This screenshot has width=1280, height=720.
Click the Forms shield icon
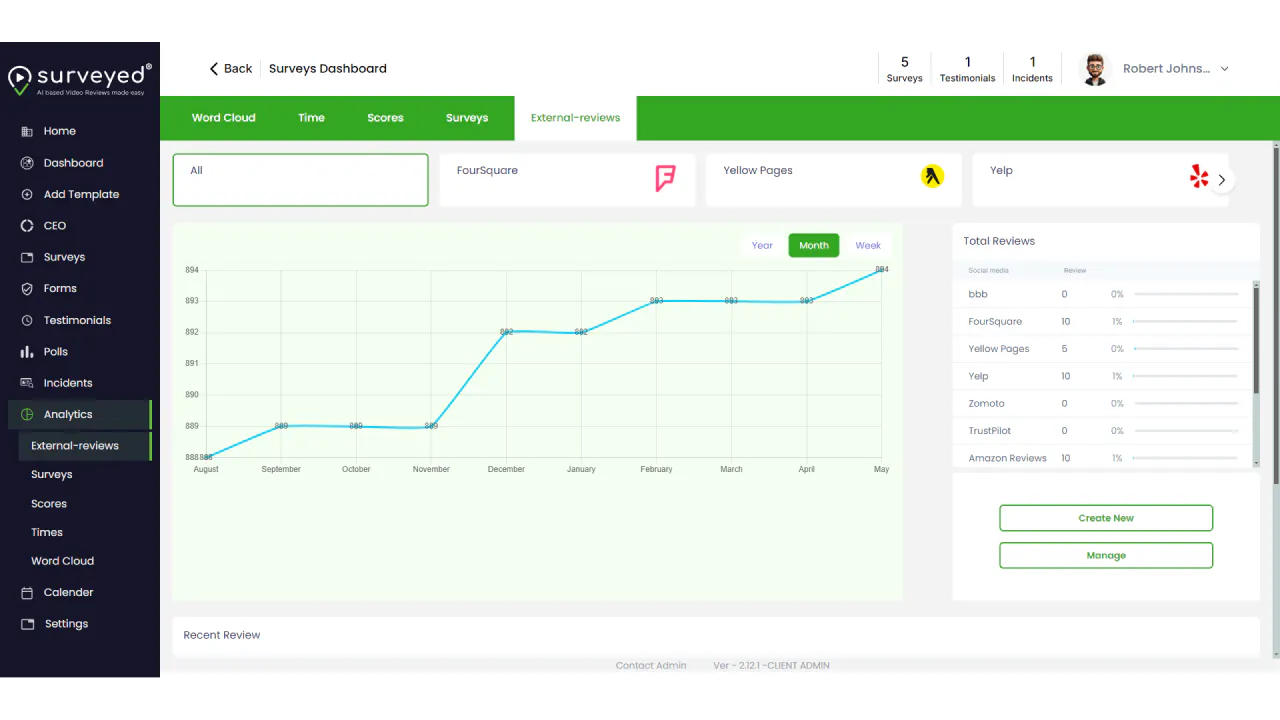[x=27, y=288]
